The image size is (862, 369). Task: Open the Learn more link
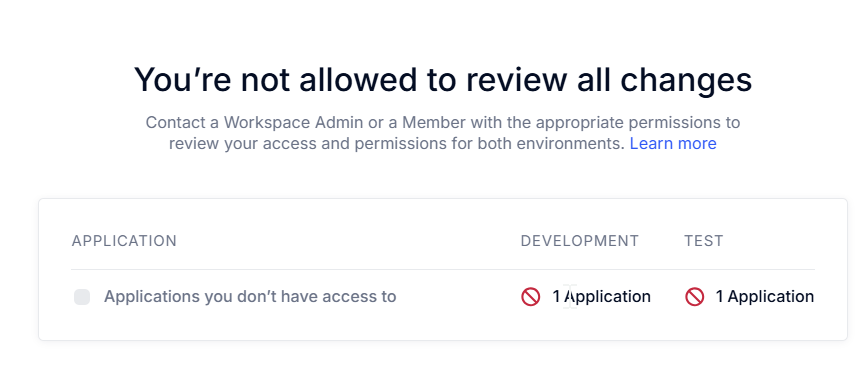click(x=673, y=144)
